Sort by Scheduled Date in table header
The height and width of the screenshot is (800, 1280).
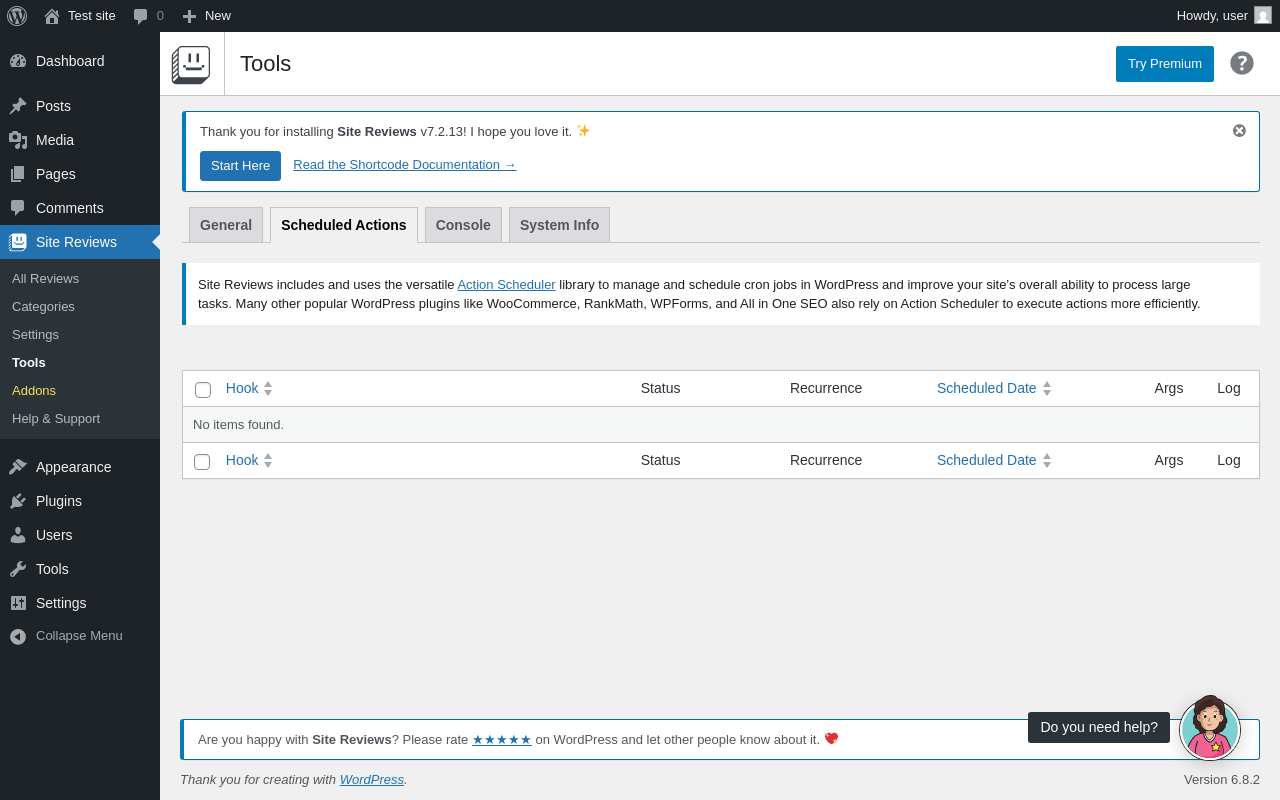tap(994, 388)
